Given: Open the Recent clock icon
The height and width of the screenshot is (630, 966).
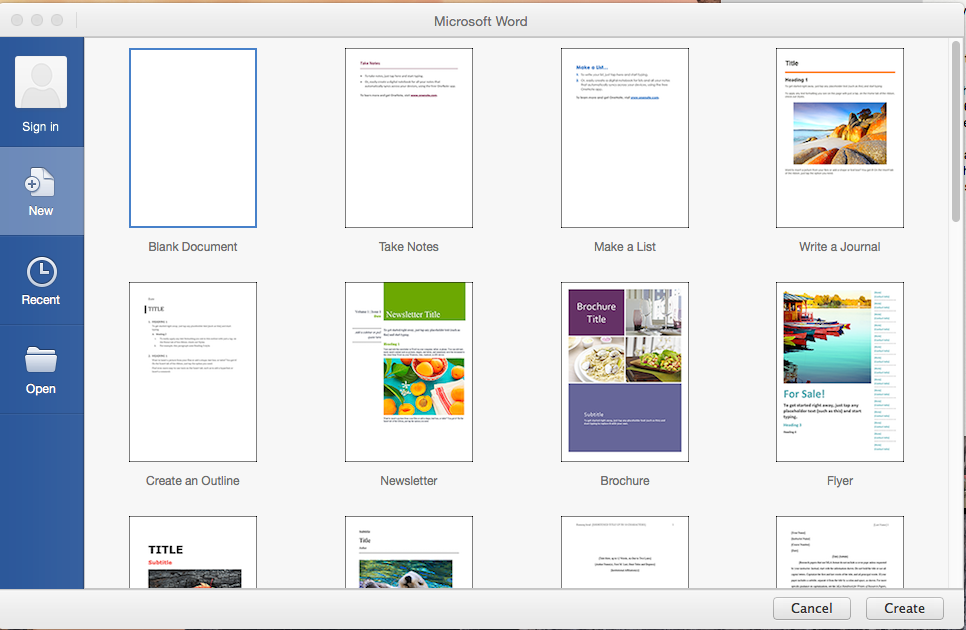Looking at the screenshot, I should (41, 272).
